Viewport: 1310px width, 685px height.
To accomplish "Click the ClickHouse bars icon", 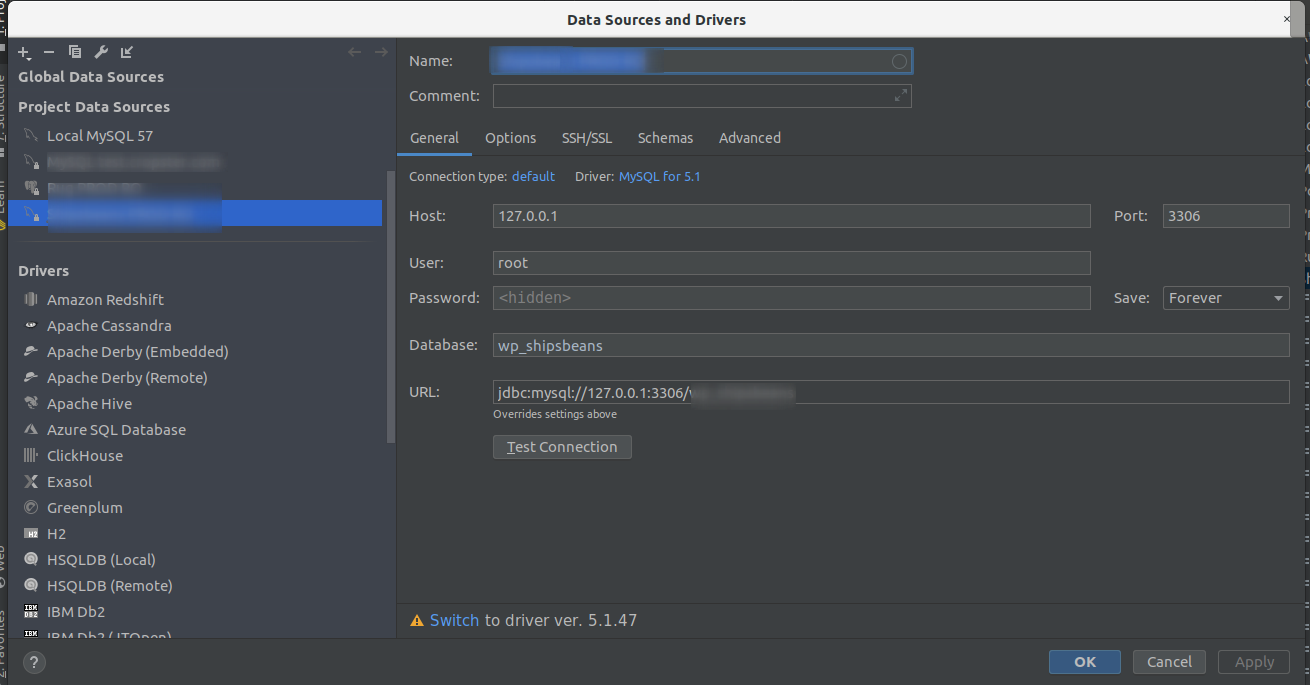I will pyautogui.click(x=31, y=455).
